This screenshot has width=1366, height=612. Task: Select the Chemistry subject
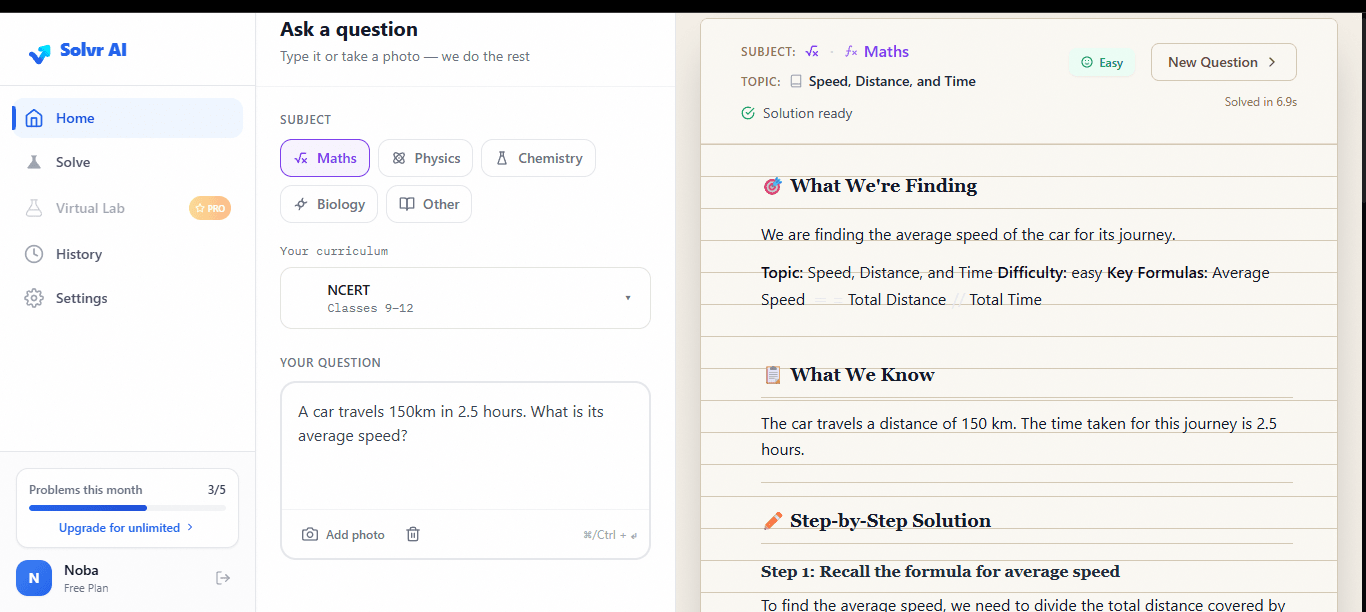coord(538,158)
